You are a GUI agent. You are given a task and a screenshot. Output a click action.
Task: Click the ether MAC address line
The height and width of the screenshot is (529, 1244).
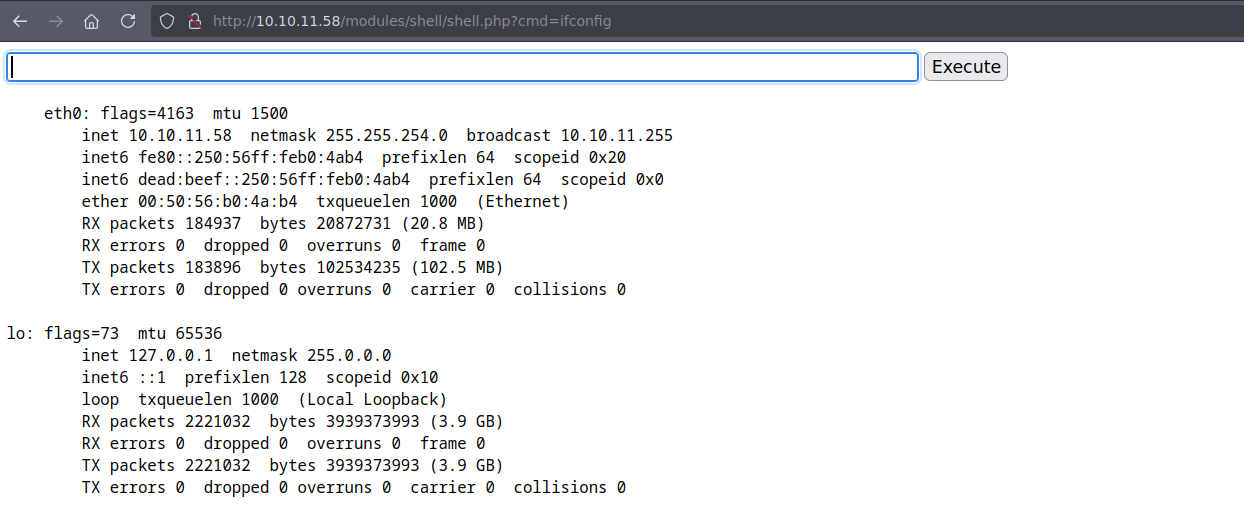click(325, 202)
